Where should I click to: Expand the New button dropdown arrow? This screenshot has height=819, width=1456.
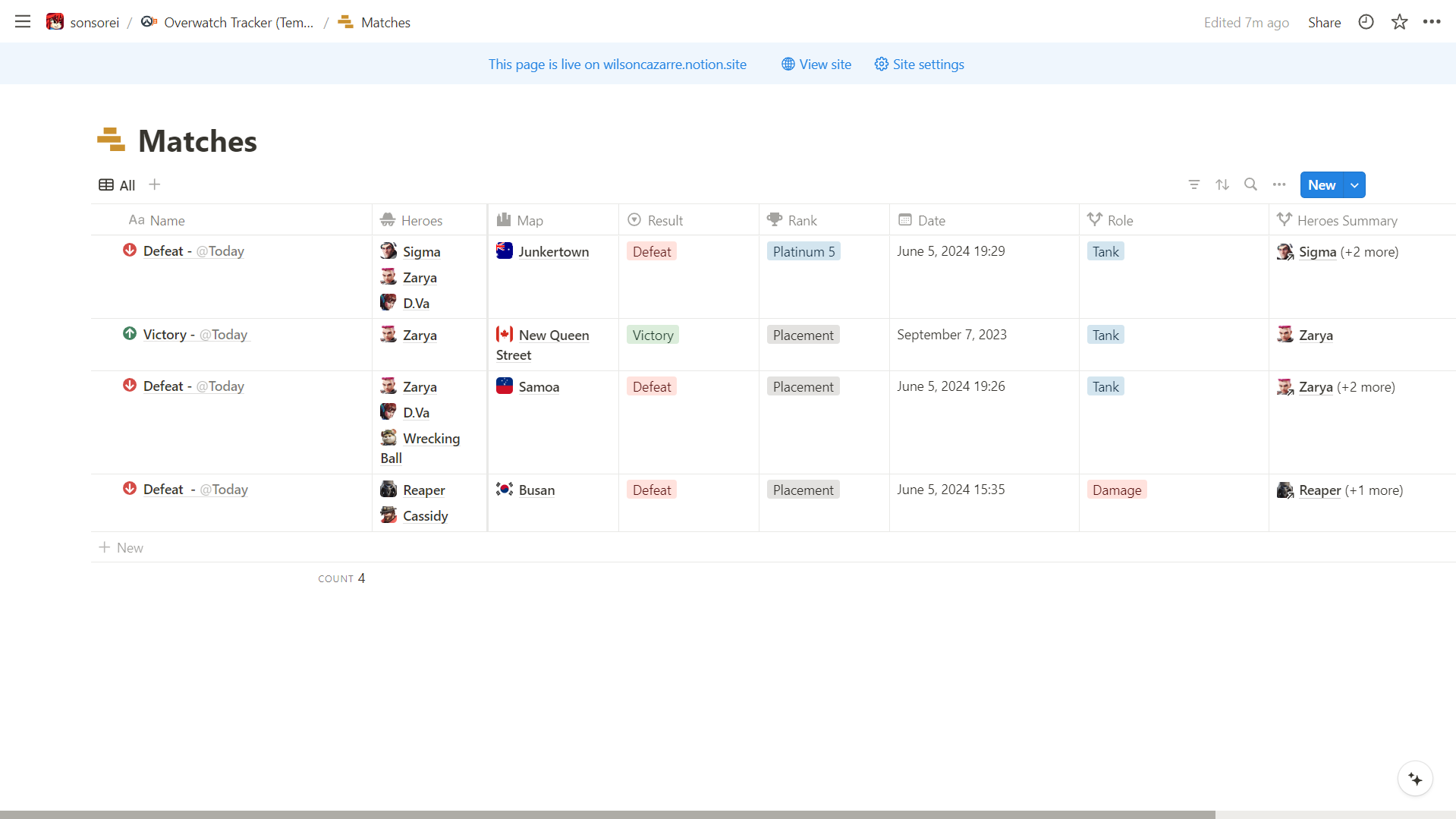1354,185
